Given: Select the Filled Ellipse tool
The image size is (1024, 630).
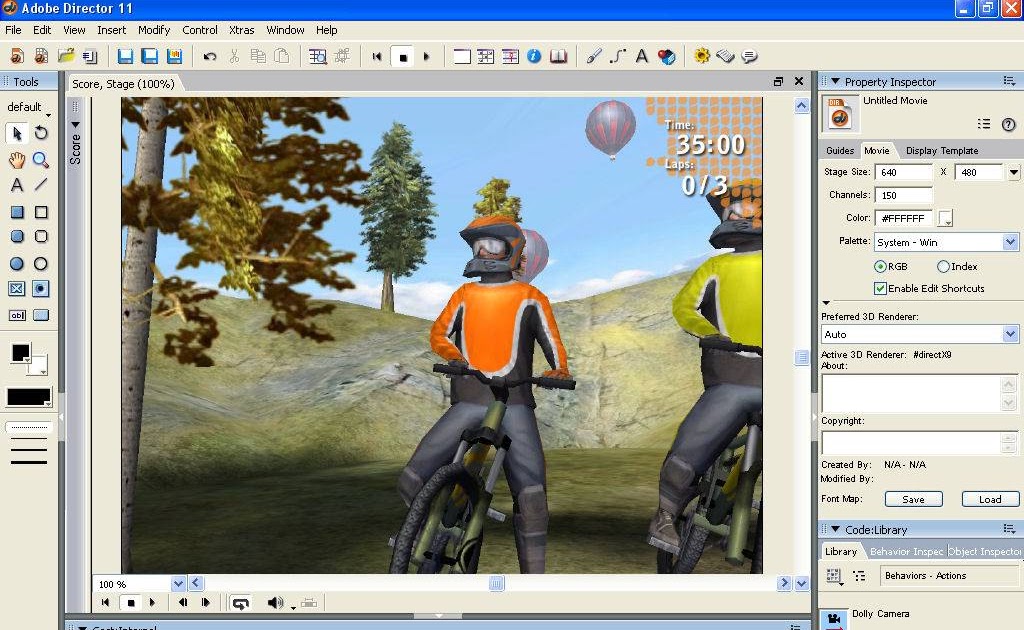Looking at the screenshot, I should pyautogui.click(x=17, y=264).
